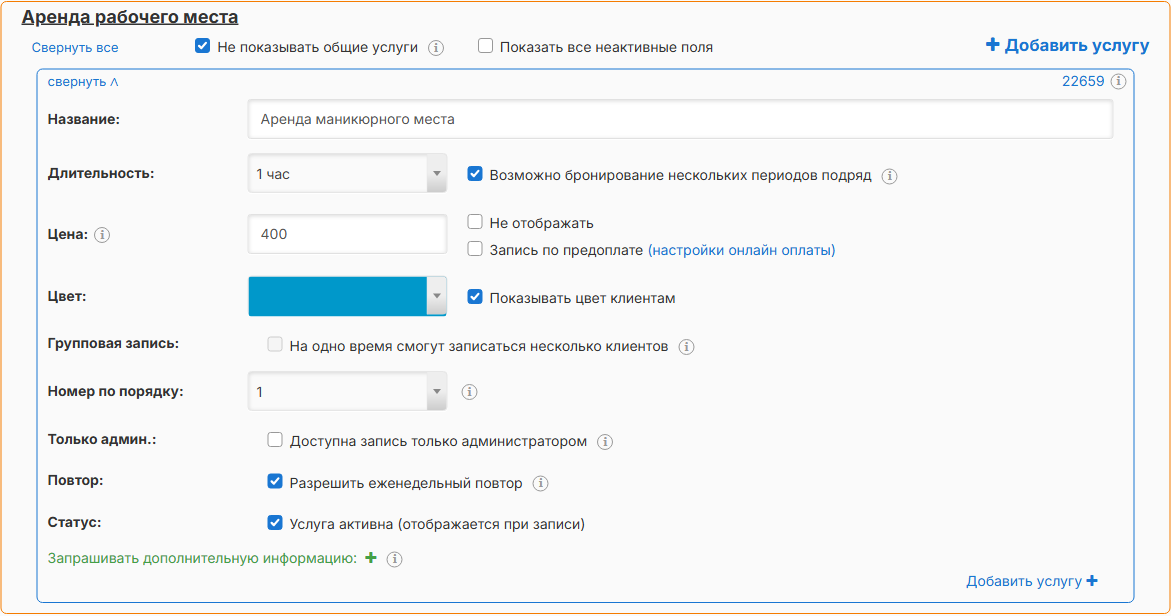Image resolution: width=1171 pixels, height=616 pixels.
Task: Open info icon for booking several periods
Action: [889, 176]
